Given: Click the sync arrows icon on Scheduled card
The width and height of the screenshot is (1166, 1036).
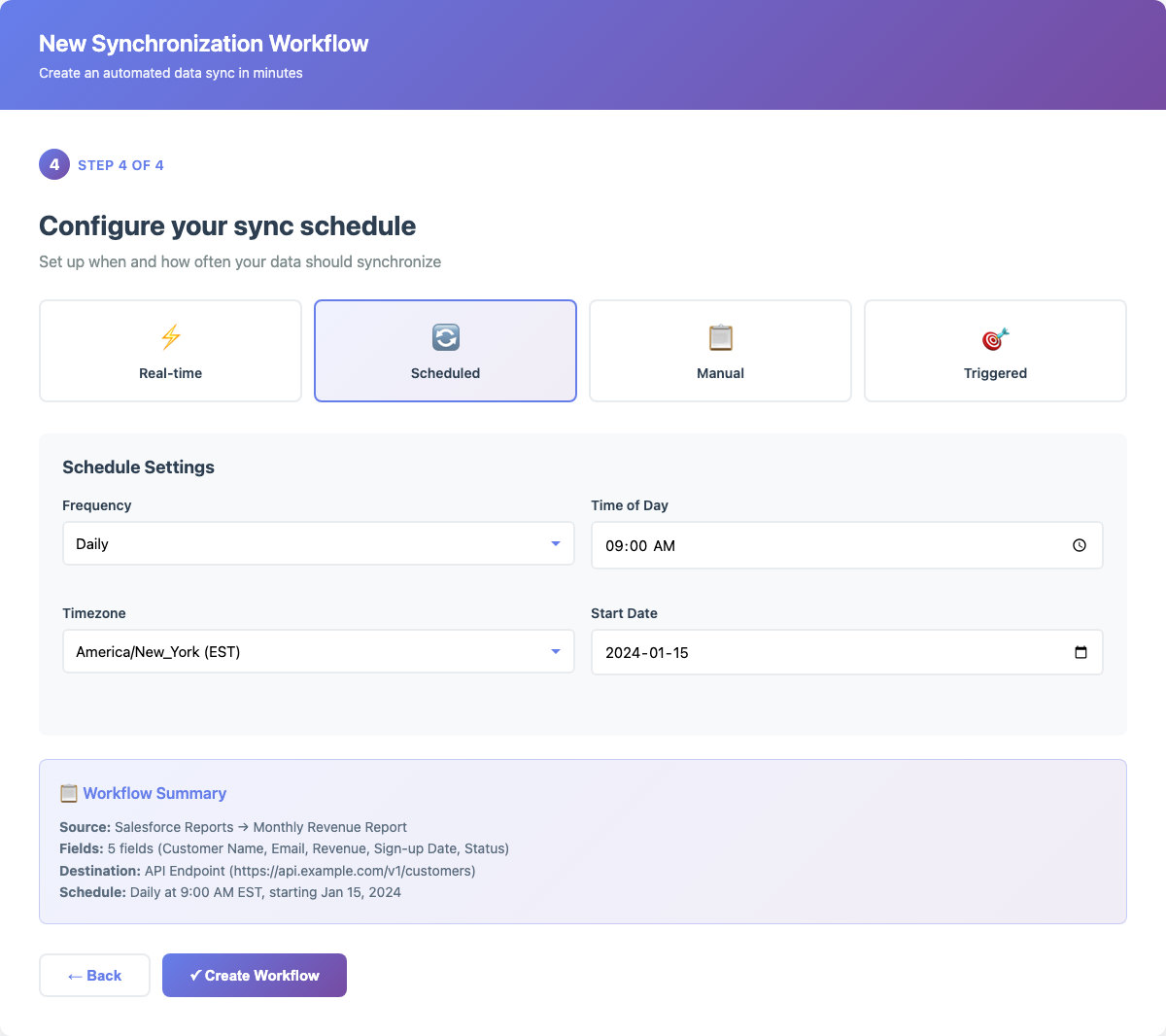Looking at the screenshot, I should (445, 337).
